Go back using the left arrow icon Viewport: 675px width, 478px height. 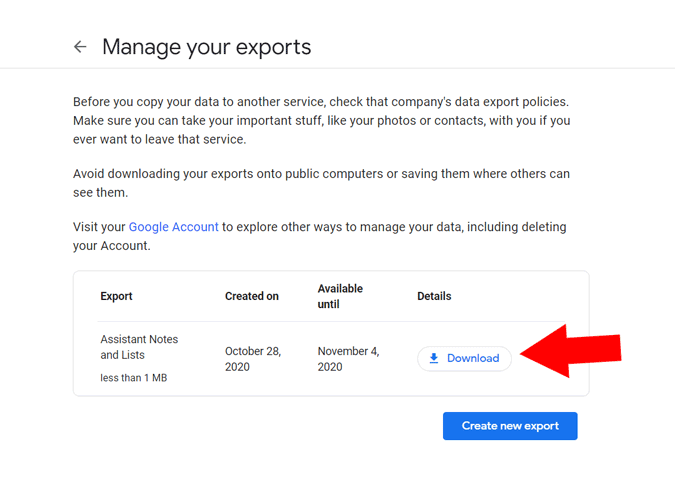coord(80,47)
